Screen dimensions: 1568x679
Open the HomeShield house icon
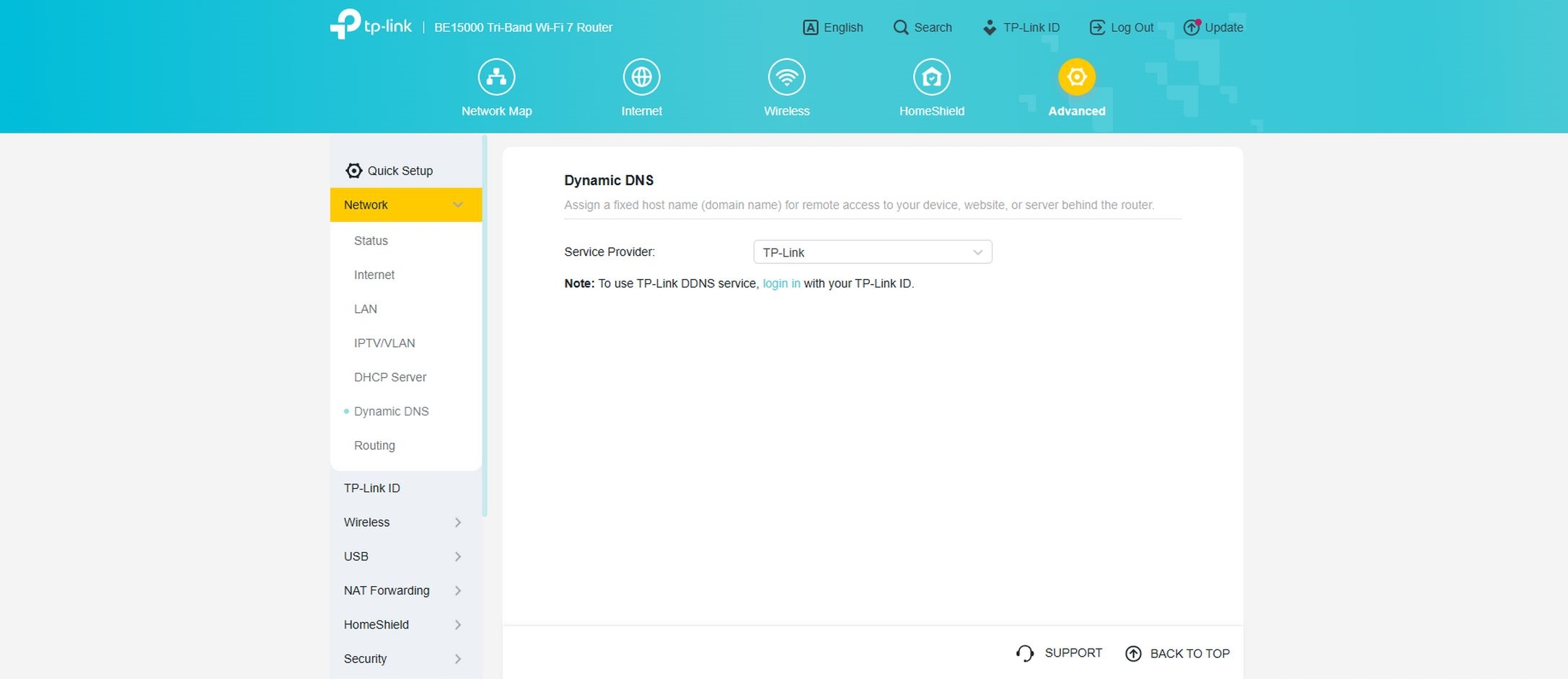tap(931, 77)
